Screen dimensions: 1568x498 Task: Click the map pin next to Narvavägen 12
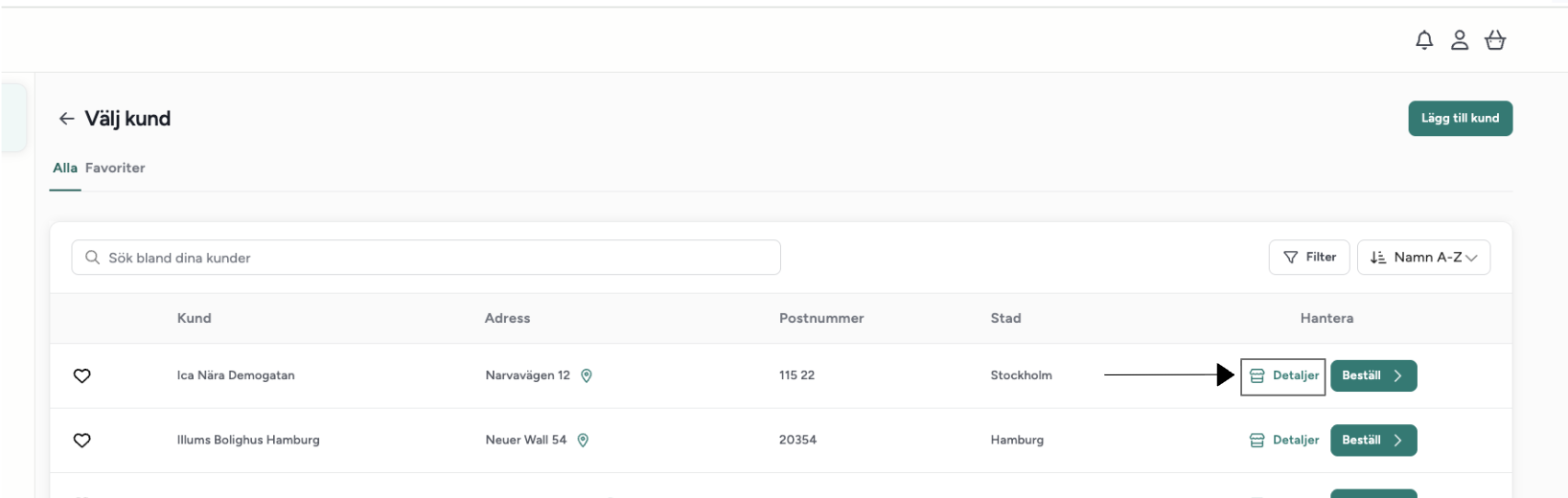click(587, 375)
